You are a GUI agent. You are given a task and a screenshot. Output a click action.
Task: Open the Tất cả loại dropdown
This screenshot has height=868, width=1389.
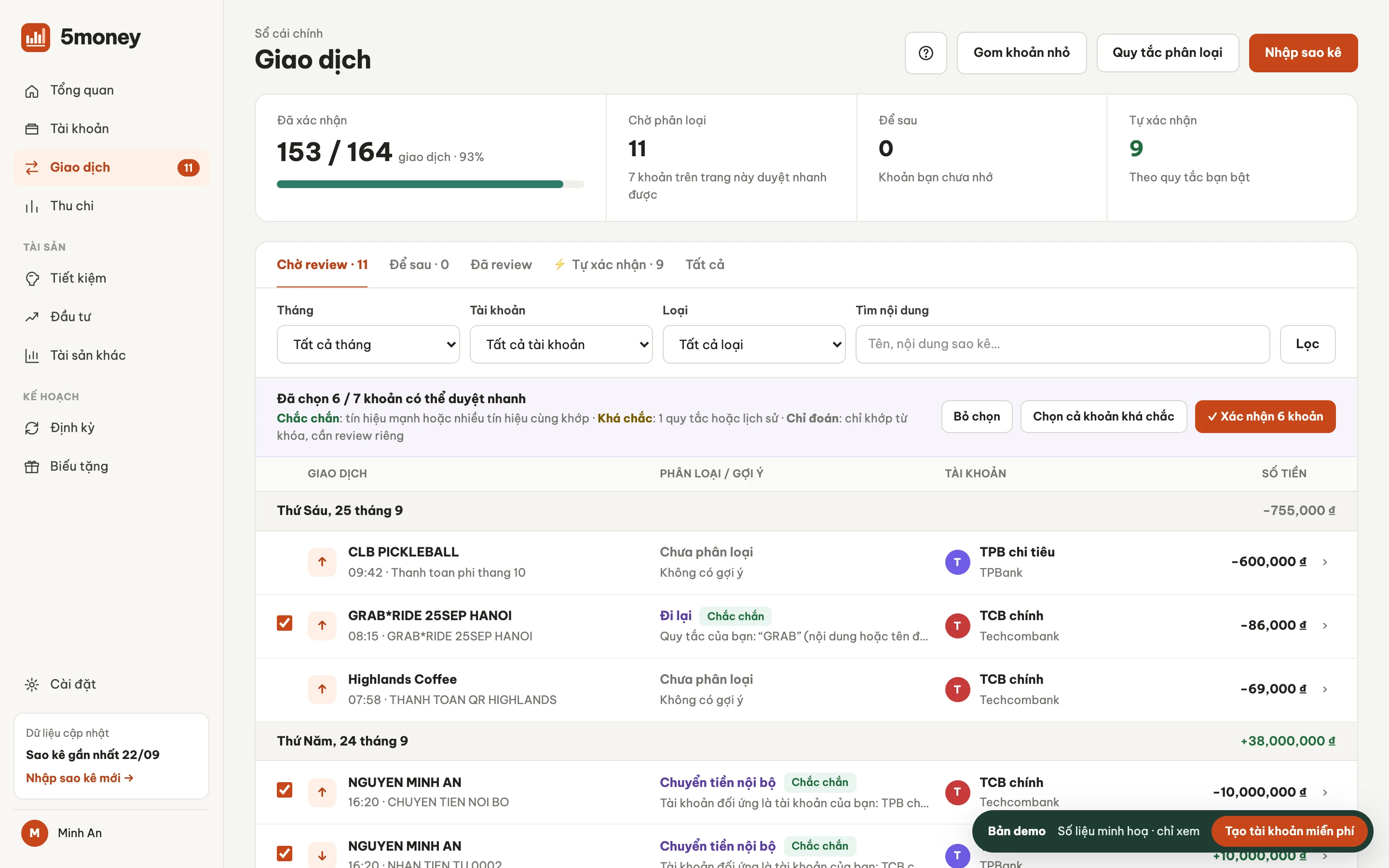point(754,344)
